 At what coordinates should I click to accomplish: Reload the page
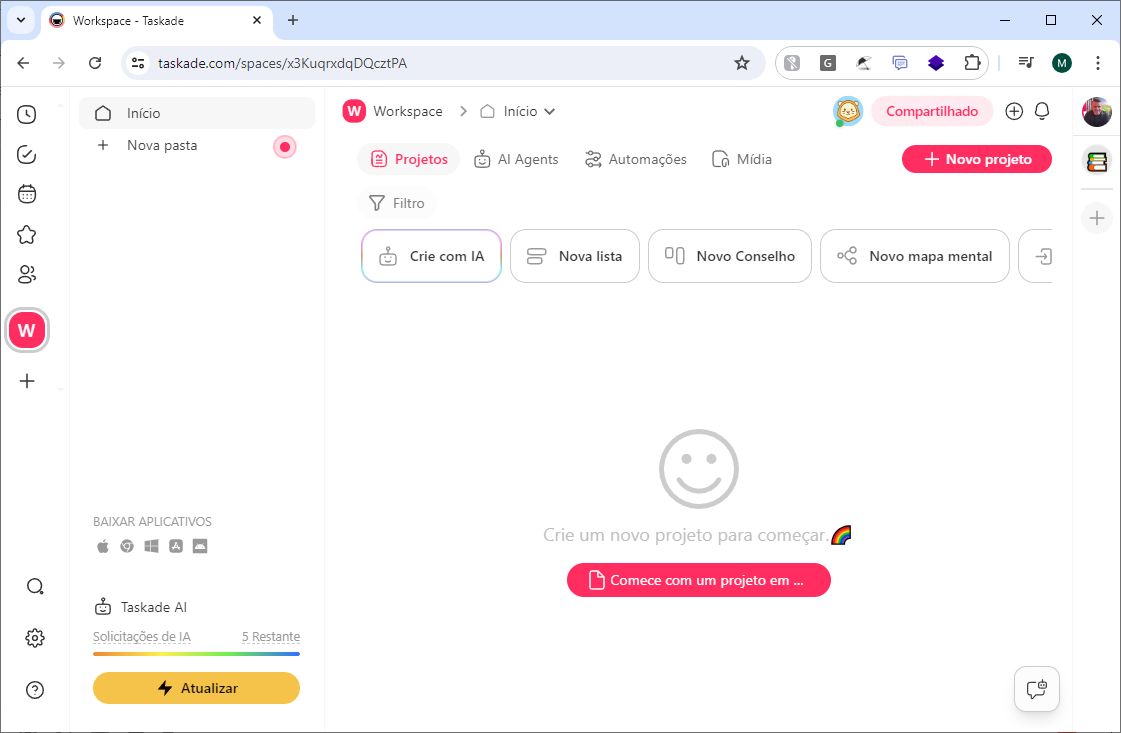[x=95, y=63]
